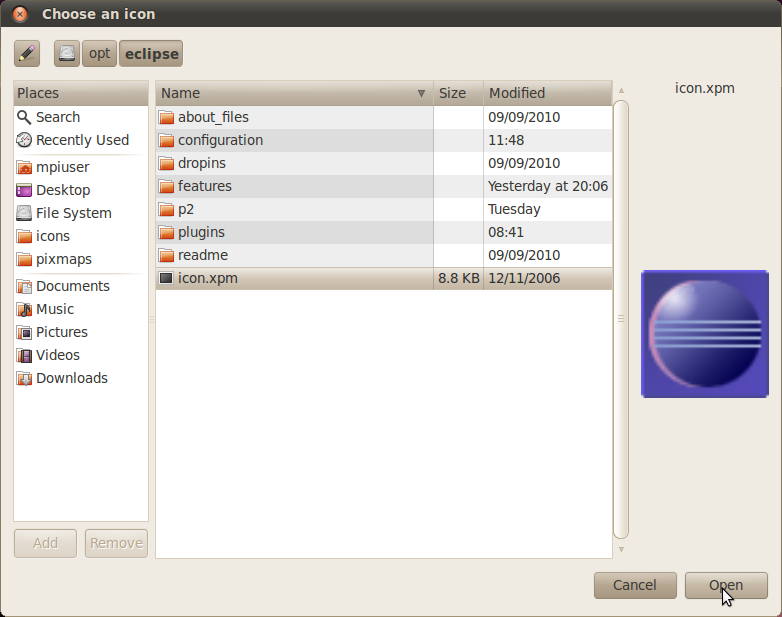The height and width of the screenshot is (617, 782).
Task: Sort files by the Size column
Action: [458, 93]
